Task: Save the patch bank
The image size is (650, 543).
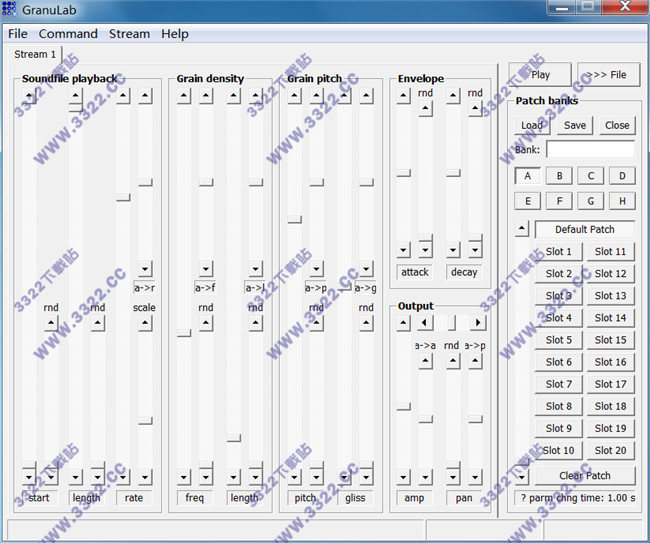Action: 575,125
